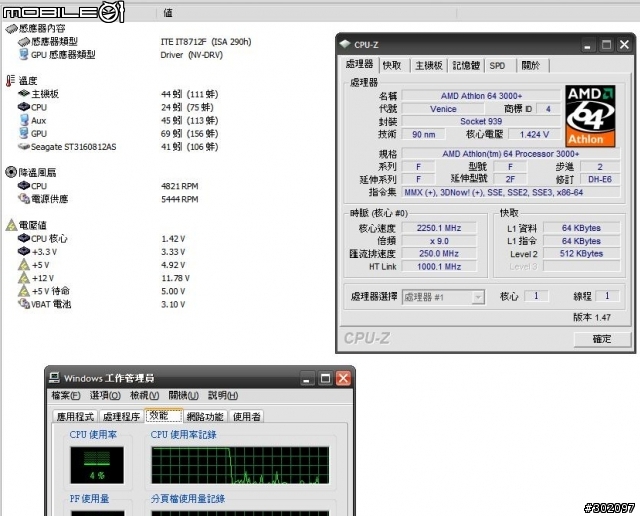Click the CPU core voltage icon

coord(24,238)
